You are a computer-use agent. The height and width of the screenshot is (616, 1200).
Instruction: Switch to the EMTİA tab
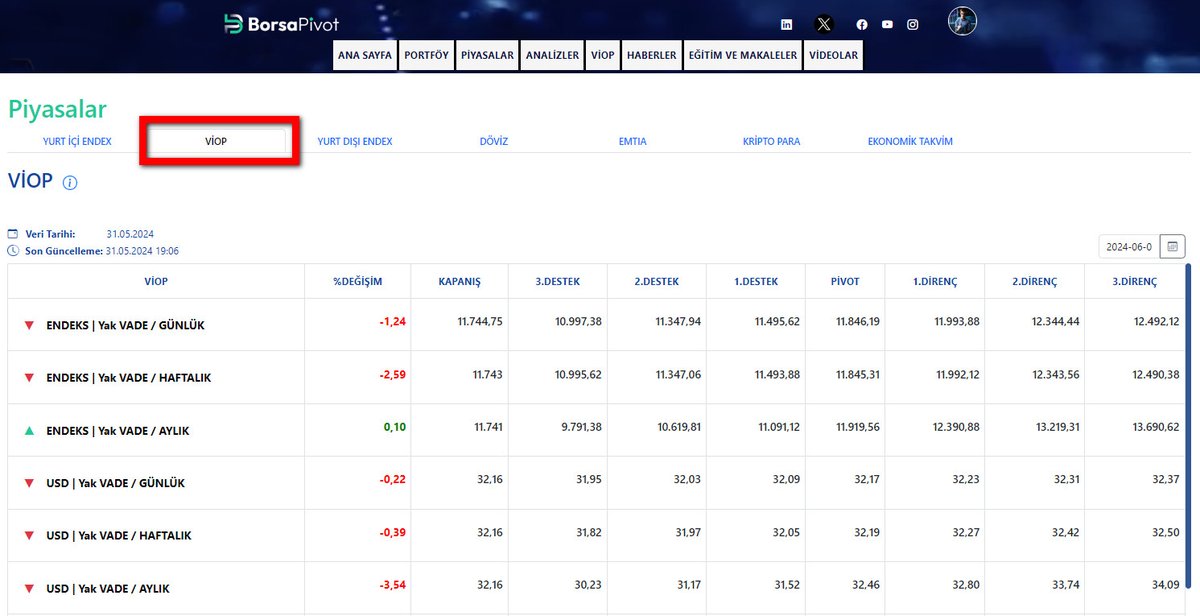[633, 141]
